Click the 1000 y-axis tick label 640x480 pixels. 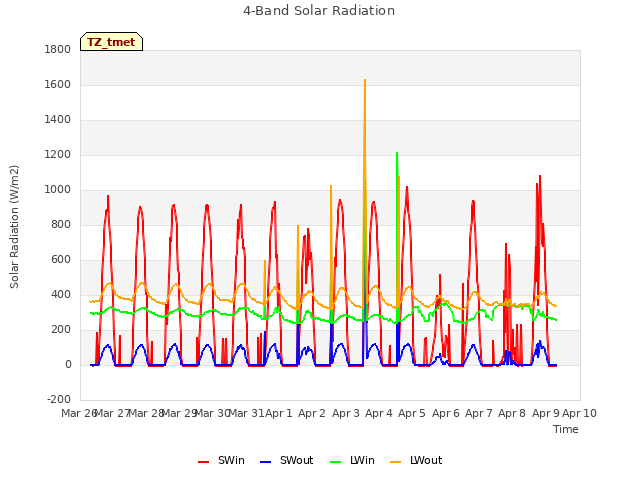pyautogui.click(x=58, y=190)
